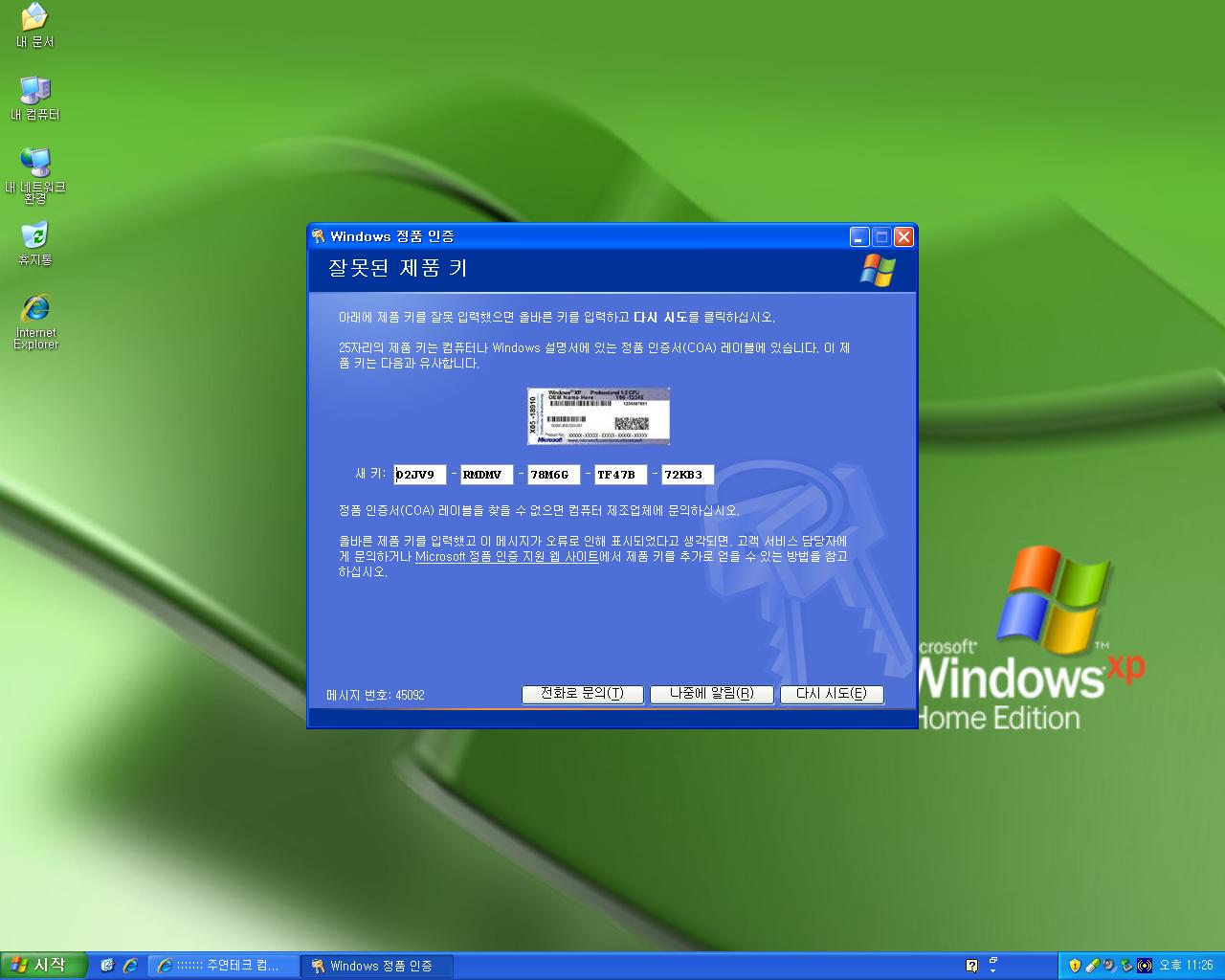Open the Microsoft 정품 인증 지원 웹 사이트 link
The width and height of the screenshot is (1225, 980).
507,556
